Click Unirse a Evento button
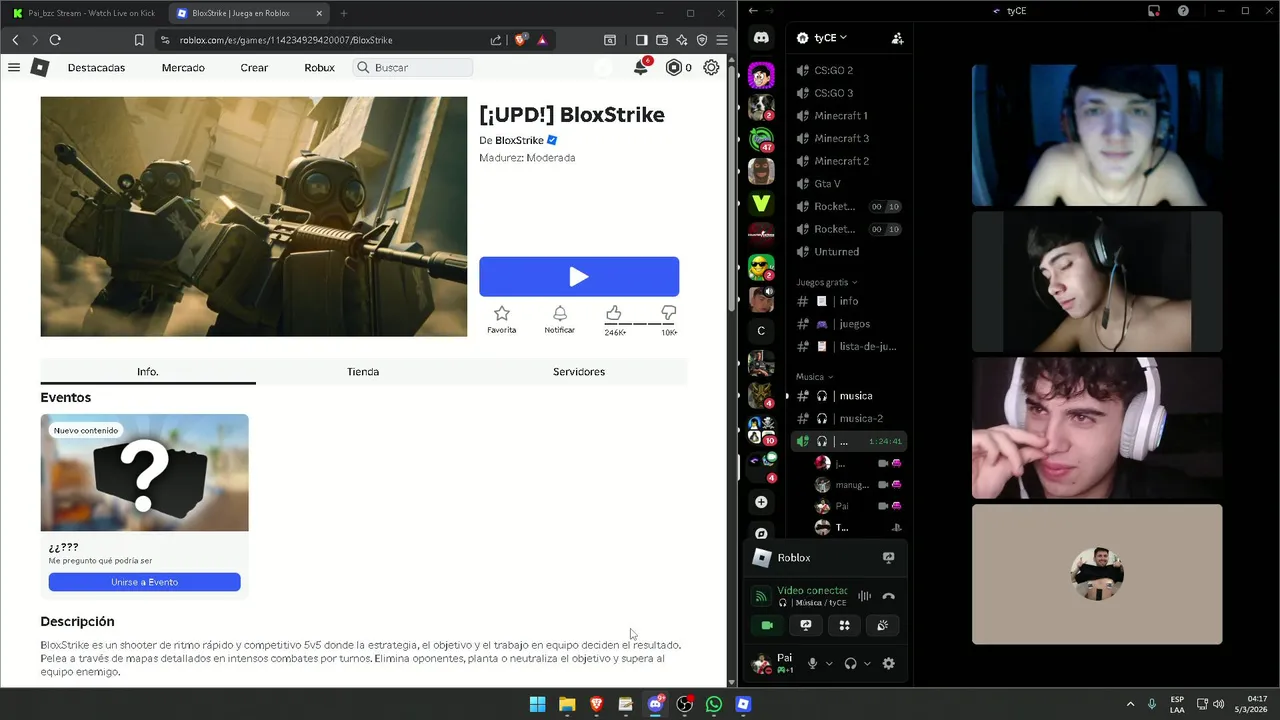The width and height of the screenshot is (1280, 720). (144, 582)
